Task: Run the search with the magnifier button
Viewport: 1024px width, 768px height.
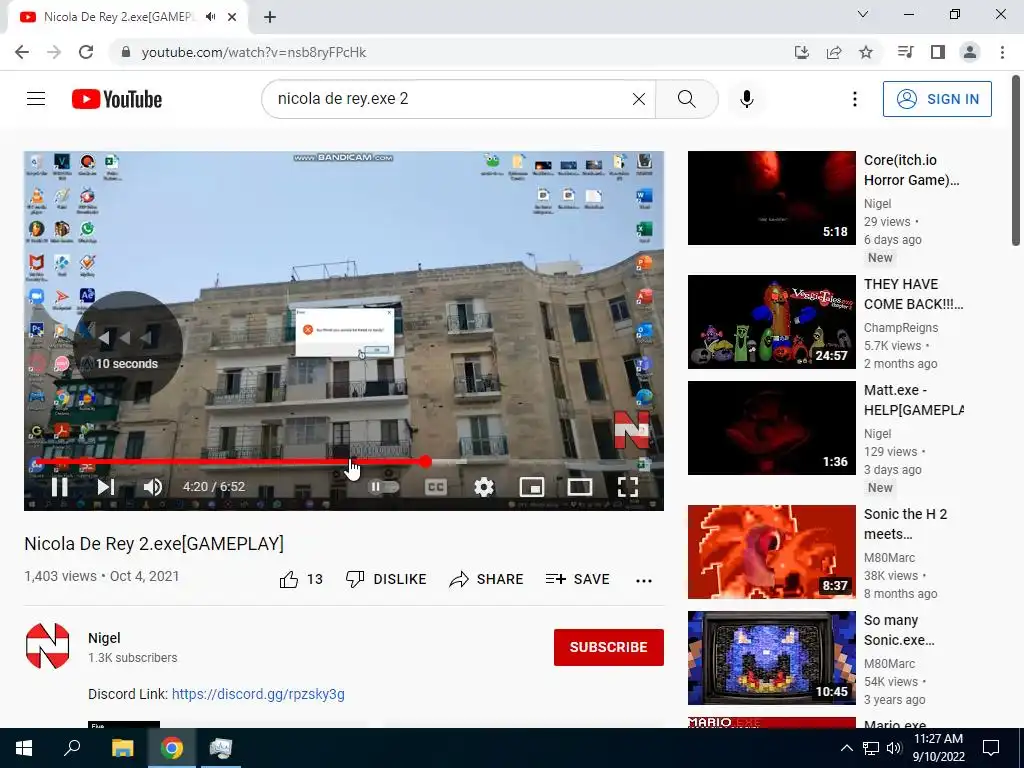Action: 686,99
